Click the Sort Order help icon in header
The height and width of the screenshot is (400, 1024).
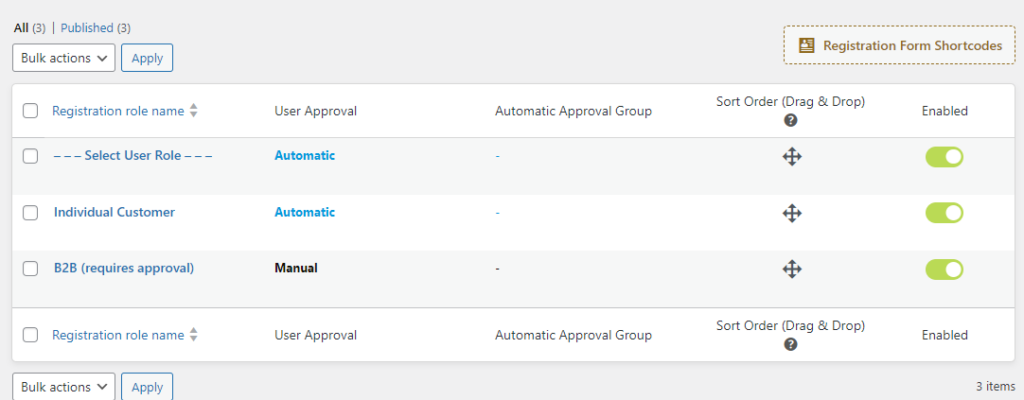pyautogui.click(x=790, y=120)
